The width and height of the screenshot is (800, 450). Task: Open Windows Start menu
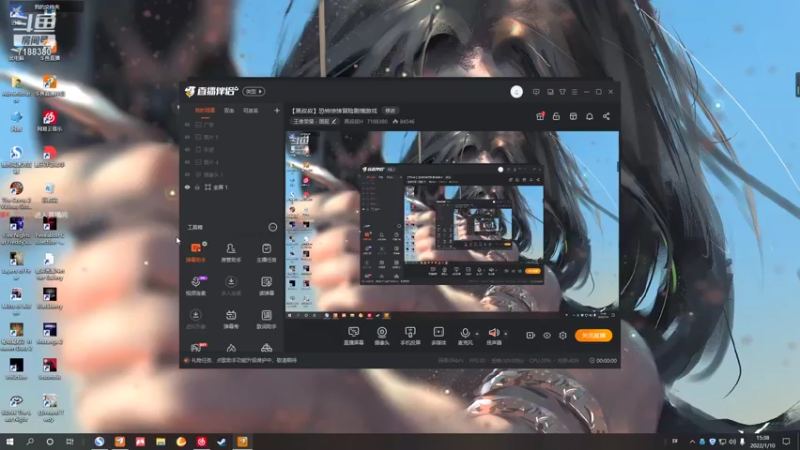tap(10, 441)
